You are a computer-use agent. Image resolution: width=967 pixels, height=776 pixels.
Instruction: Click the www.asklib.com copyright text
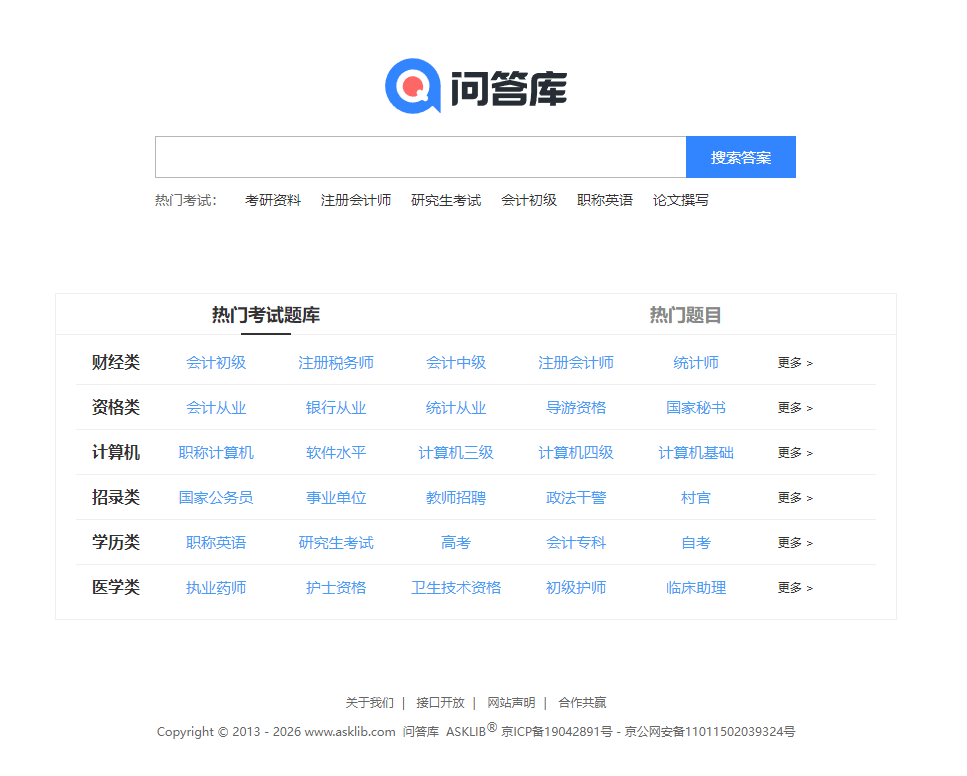tap(350, 732)
